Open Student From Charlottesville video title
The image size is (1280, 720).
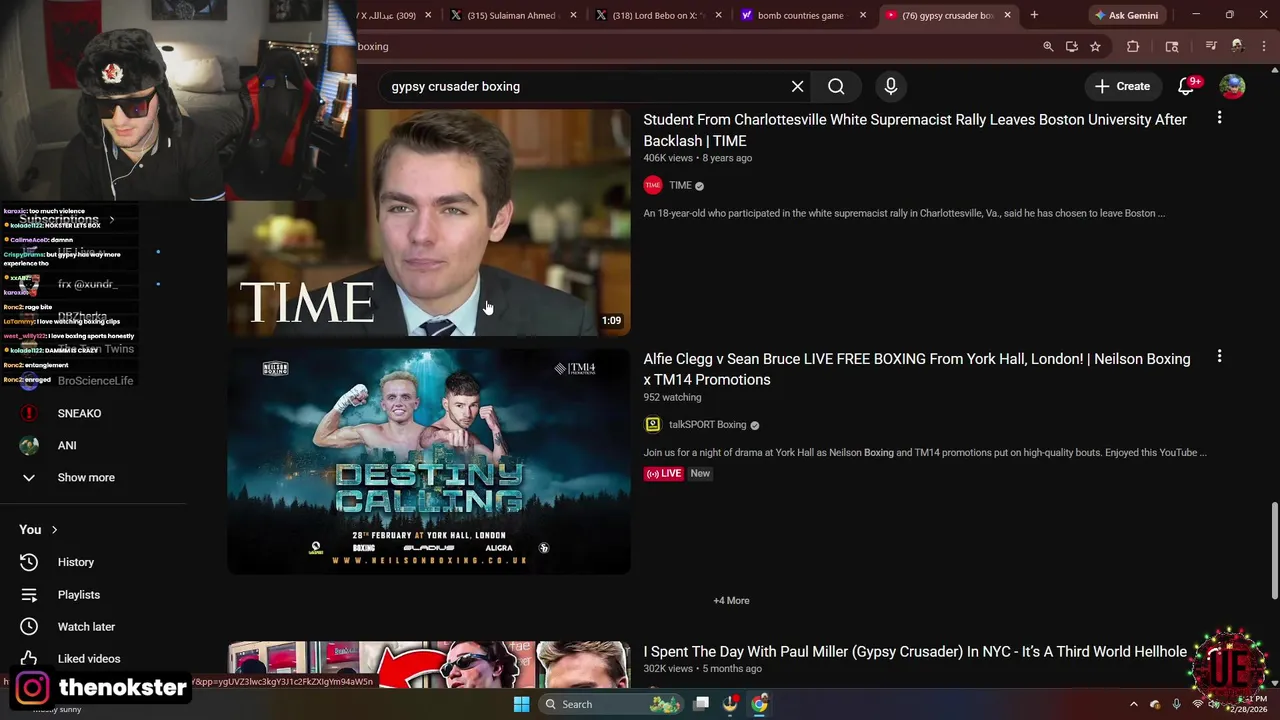(915, 130)
